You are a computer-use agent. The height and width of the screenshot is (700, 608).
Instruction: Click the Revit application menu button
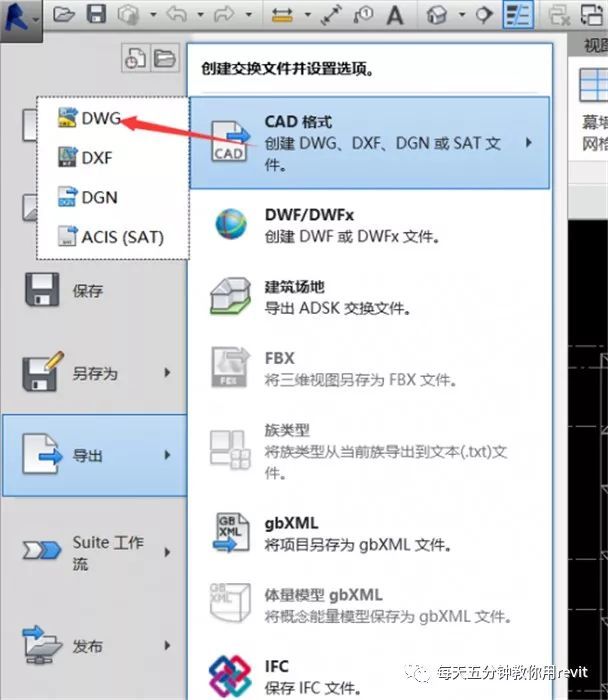(20, 16)
